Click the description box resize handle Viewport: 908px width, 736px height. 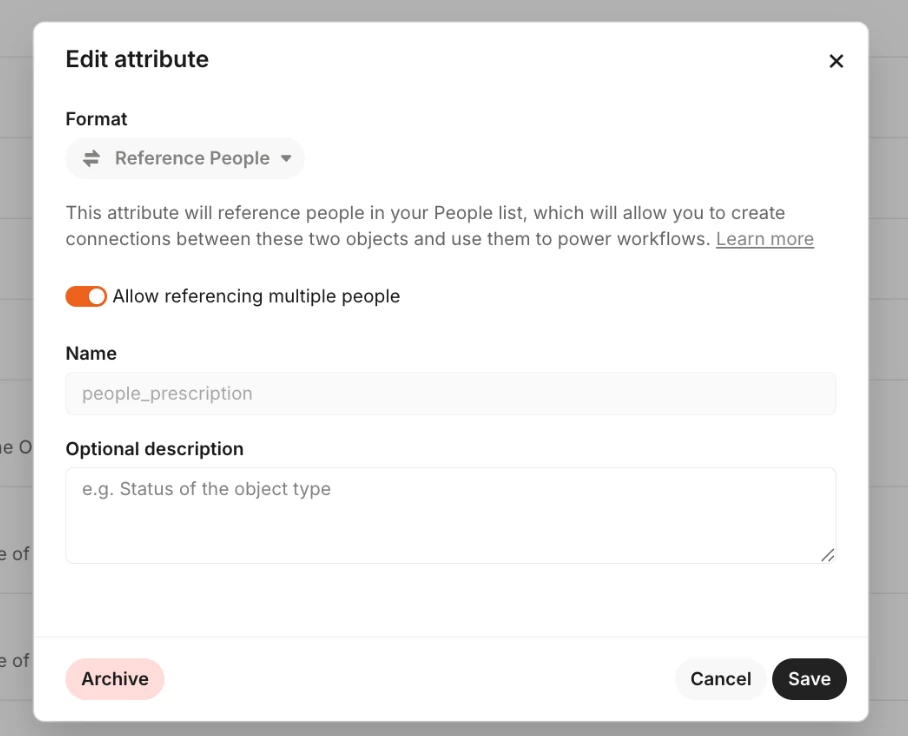(x=827, y=555)
